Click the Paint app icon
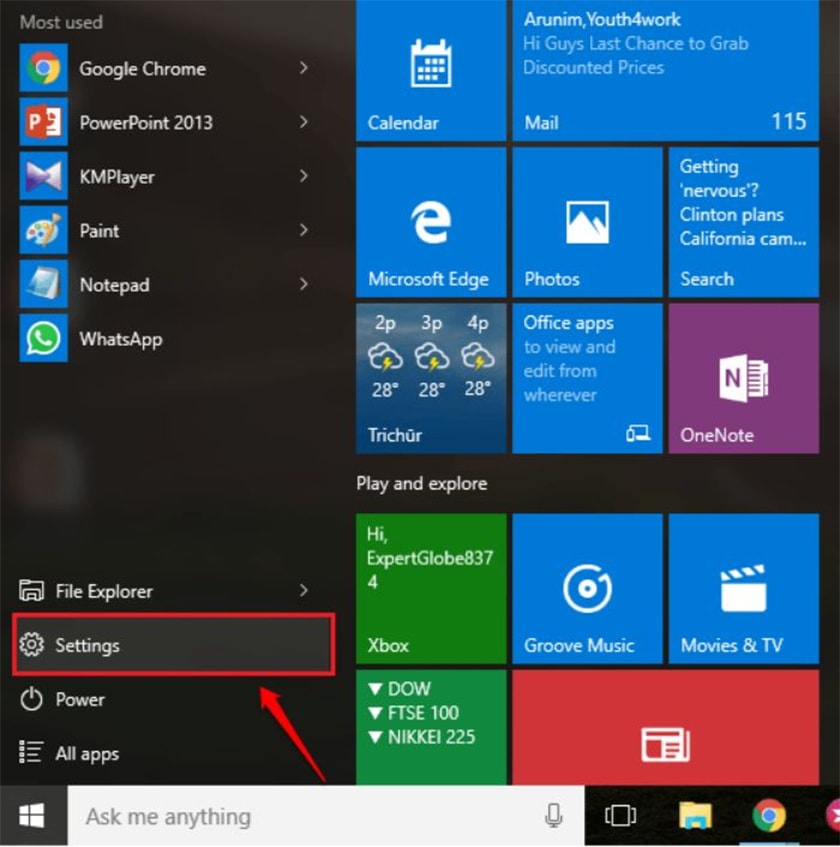 point(44,231)
